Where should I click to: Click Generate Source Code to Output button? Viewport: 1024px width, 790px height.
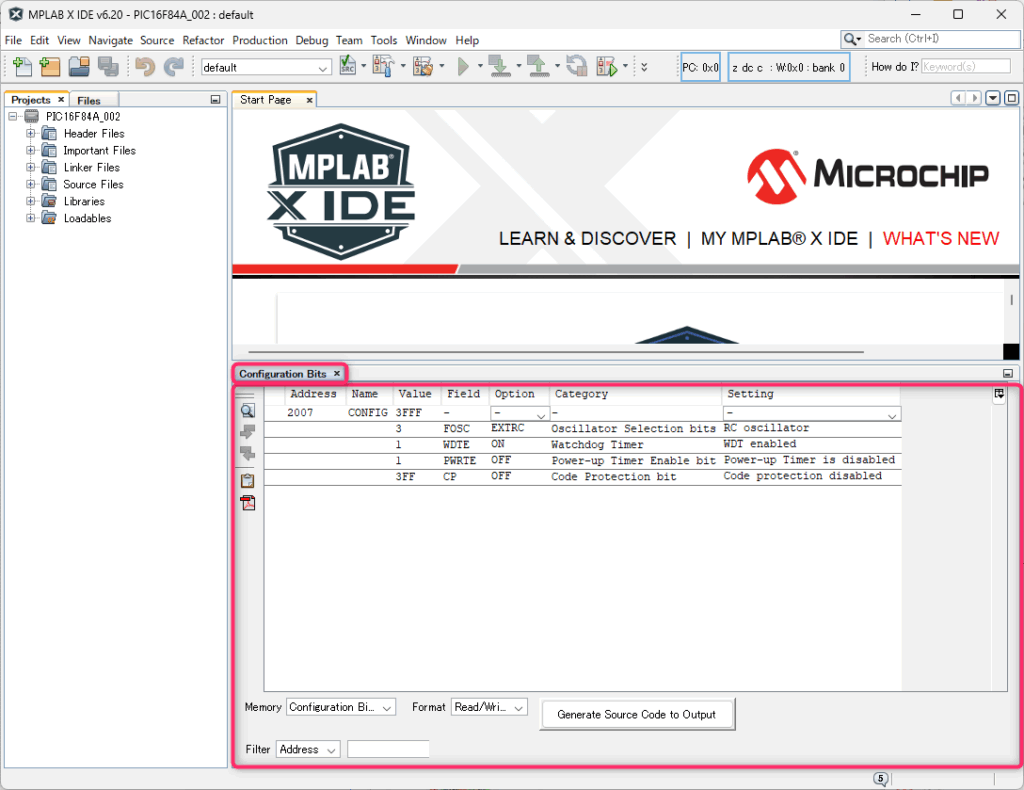(x=637, y=714)
